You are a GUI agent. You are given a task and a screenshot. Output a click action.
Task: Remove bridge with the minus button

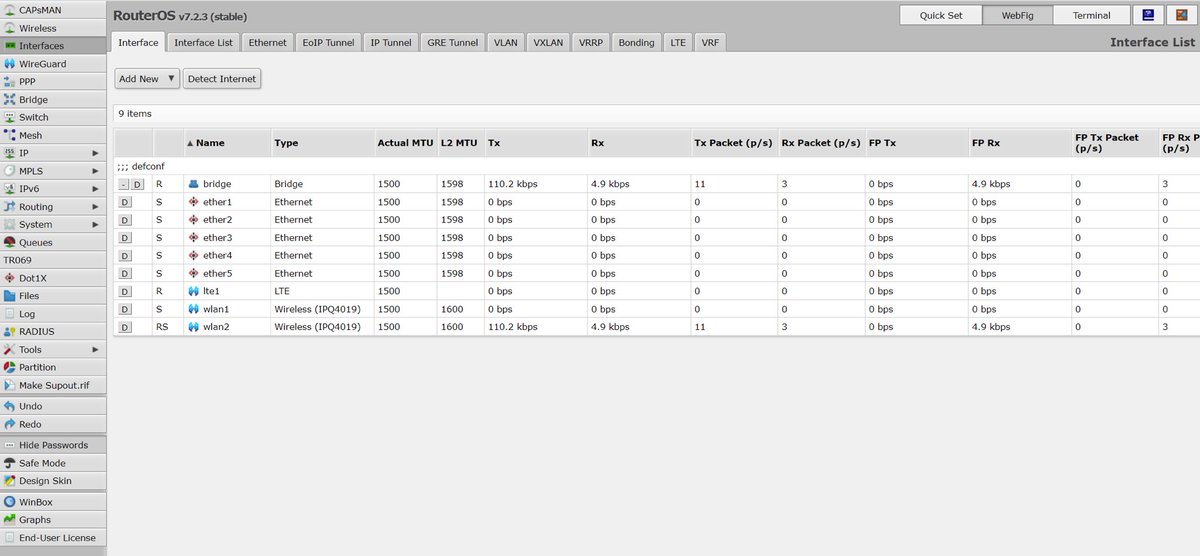[x=123, y=184]
